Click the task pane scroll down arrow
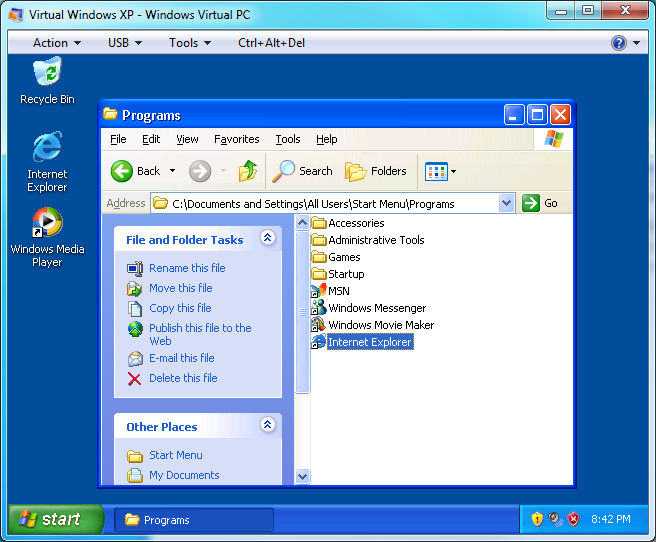Image resolution: width=656 pixels, height=542 pixels. tap(302, 476)
